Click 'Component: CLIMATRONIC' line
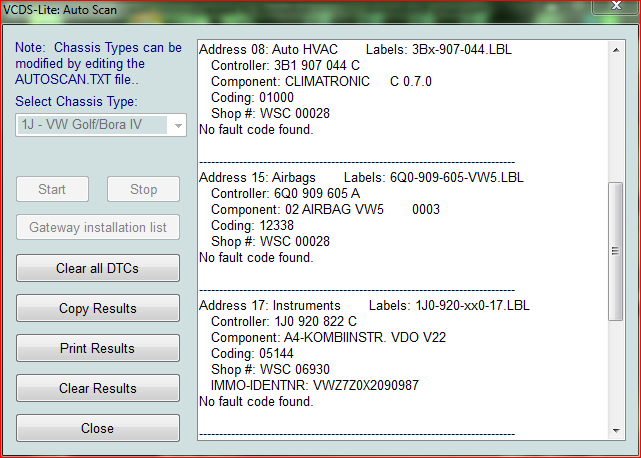The height and width of the screenshot is (458, 641). pyautogui.click(x=321, y=81)
